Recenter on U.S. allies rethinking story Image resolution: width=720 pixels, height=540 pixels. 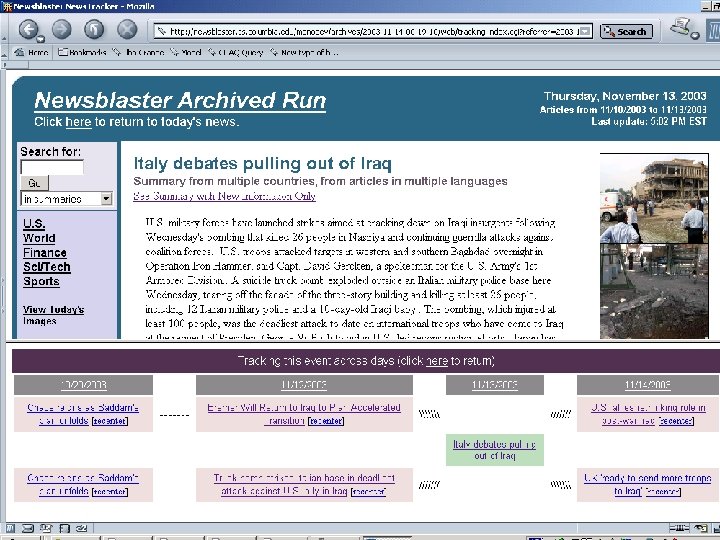[676, 421]
